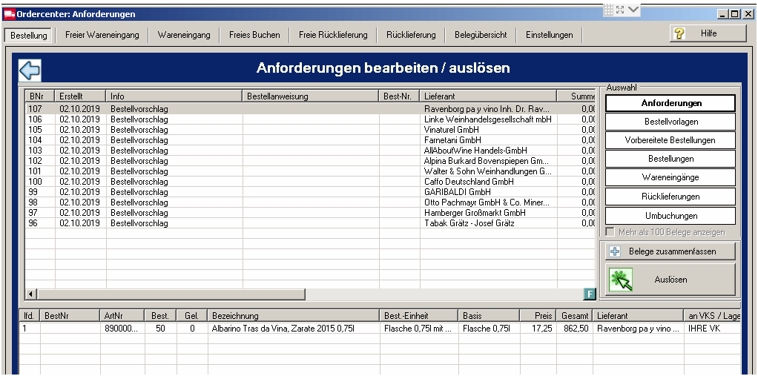
Task: Click the teal F filter icon
Action: pos(589,294)
